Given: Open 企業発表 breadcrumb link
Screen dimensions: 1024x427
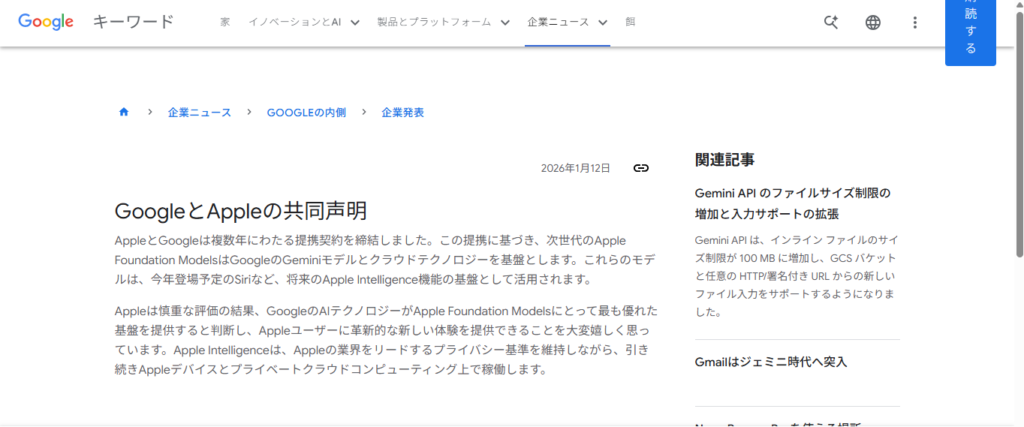Looking at the screenshot, I should click(x=402, y=113).
